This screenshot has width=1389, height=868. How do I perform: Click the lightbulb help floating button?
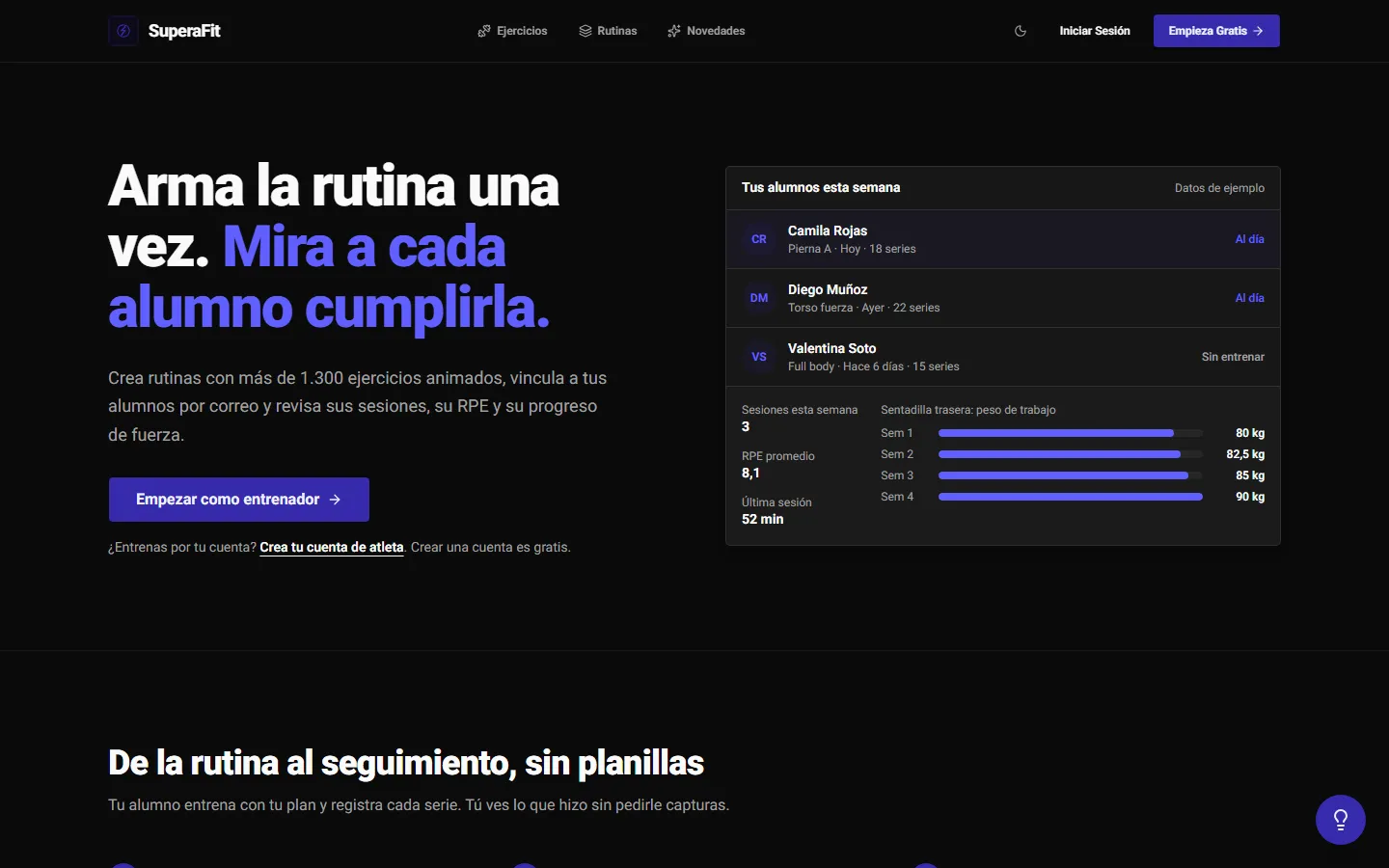(1341, 820)
